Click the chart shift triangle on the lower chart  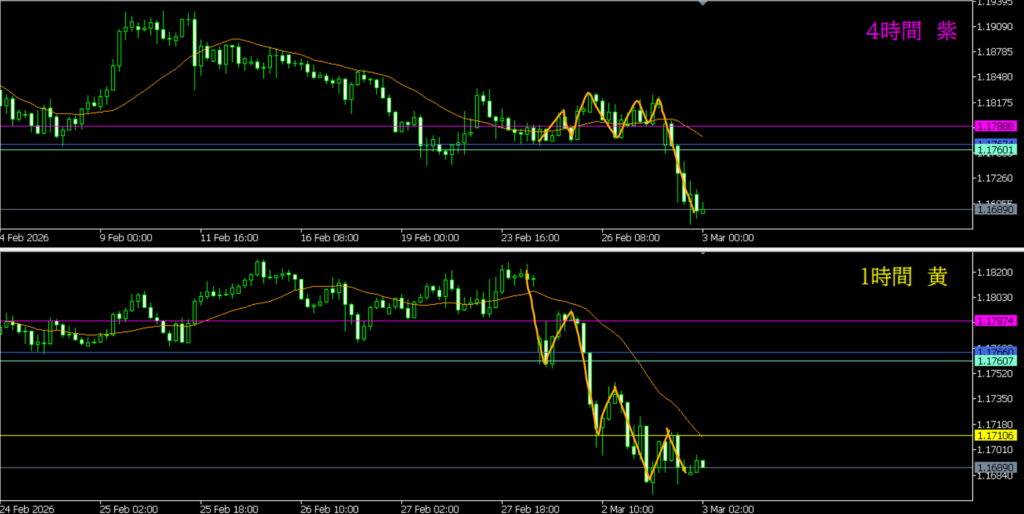click(x=703, y=253)
